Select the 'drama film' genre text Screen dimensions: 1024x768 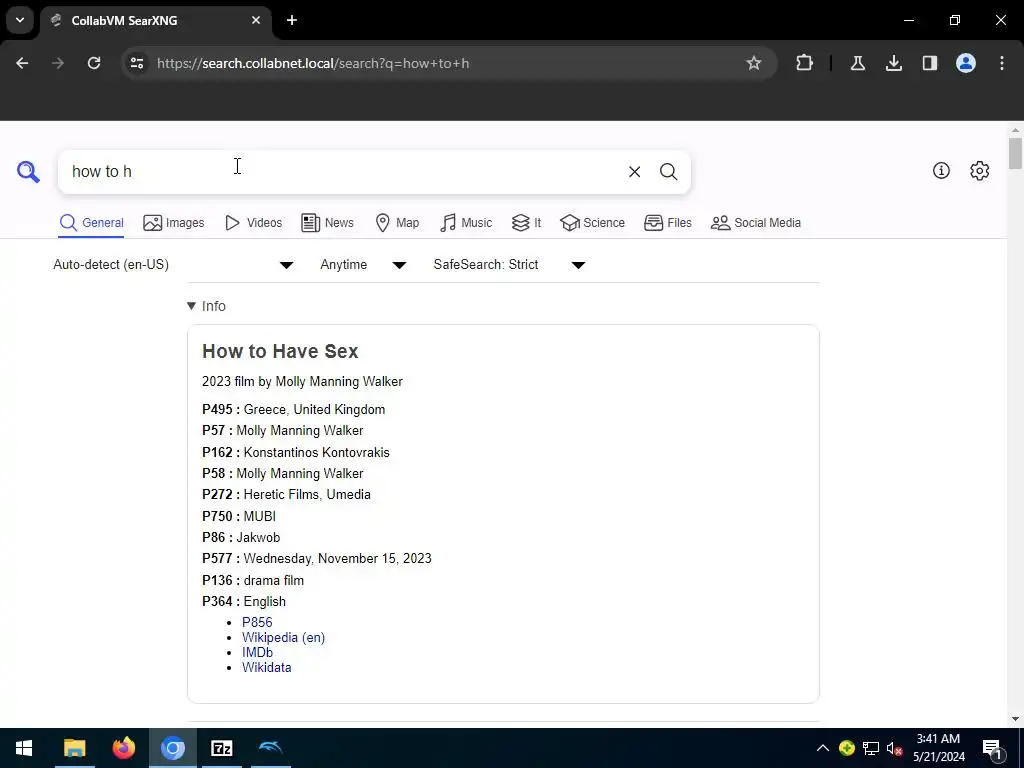click(x=274, y=581)
